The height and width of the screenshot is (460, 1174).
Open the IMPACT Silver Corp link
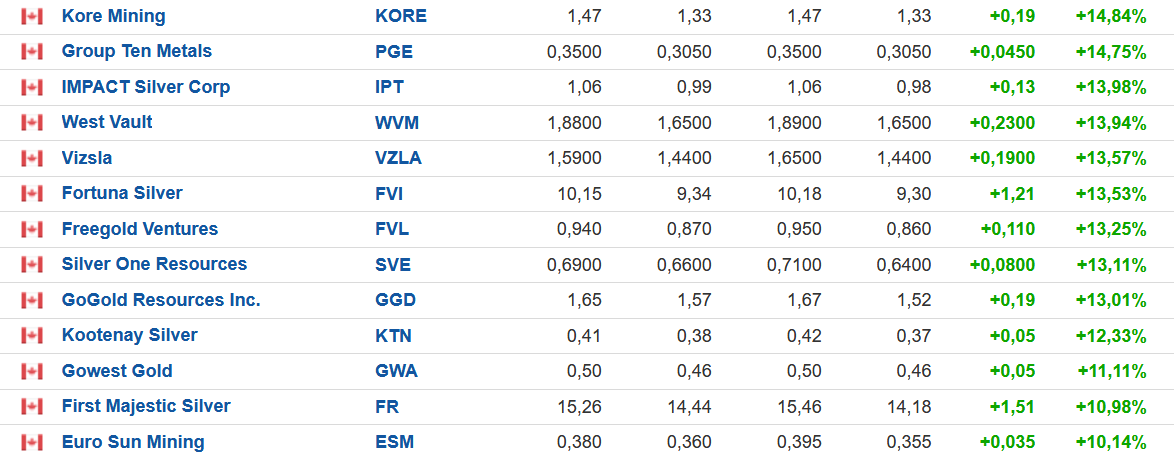coord(146,87)
